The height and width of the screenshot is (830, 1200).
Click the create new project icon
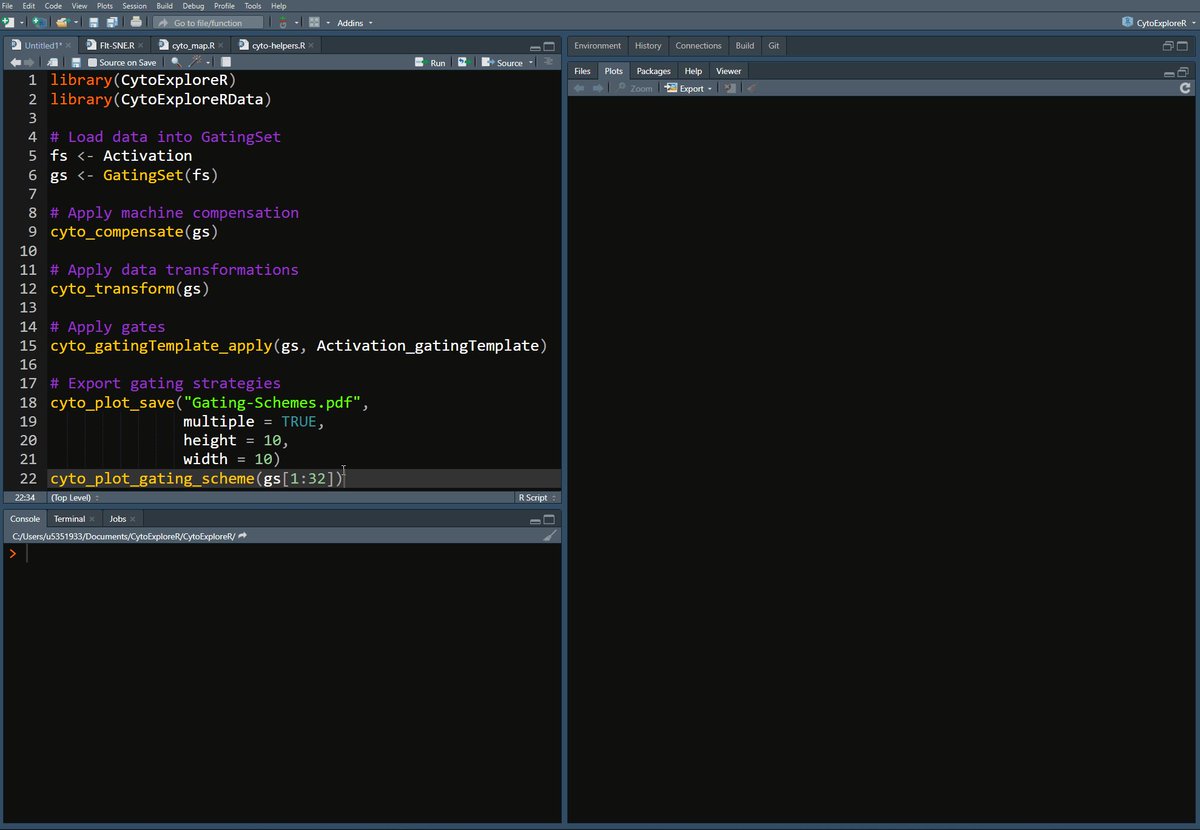tap(38, 22)
